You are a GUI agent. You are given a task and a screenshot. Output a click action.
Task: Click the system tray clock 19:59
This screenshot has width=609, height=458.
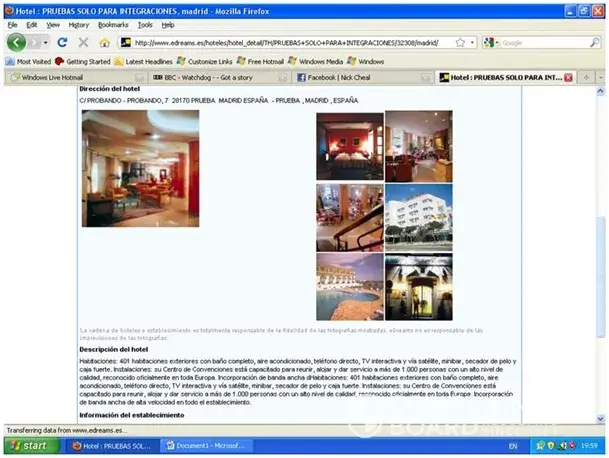point(589,446)
